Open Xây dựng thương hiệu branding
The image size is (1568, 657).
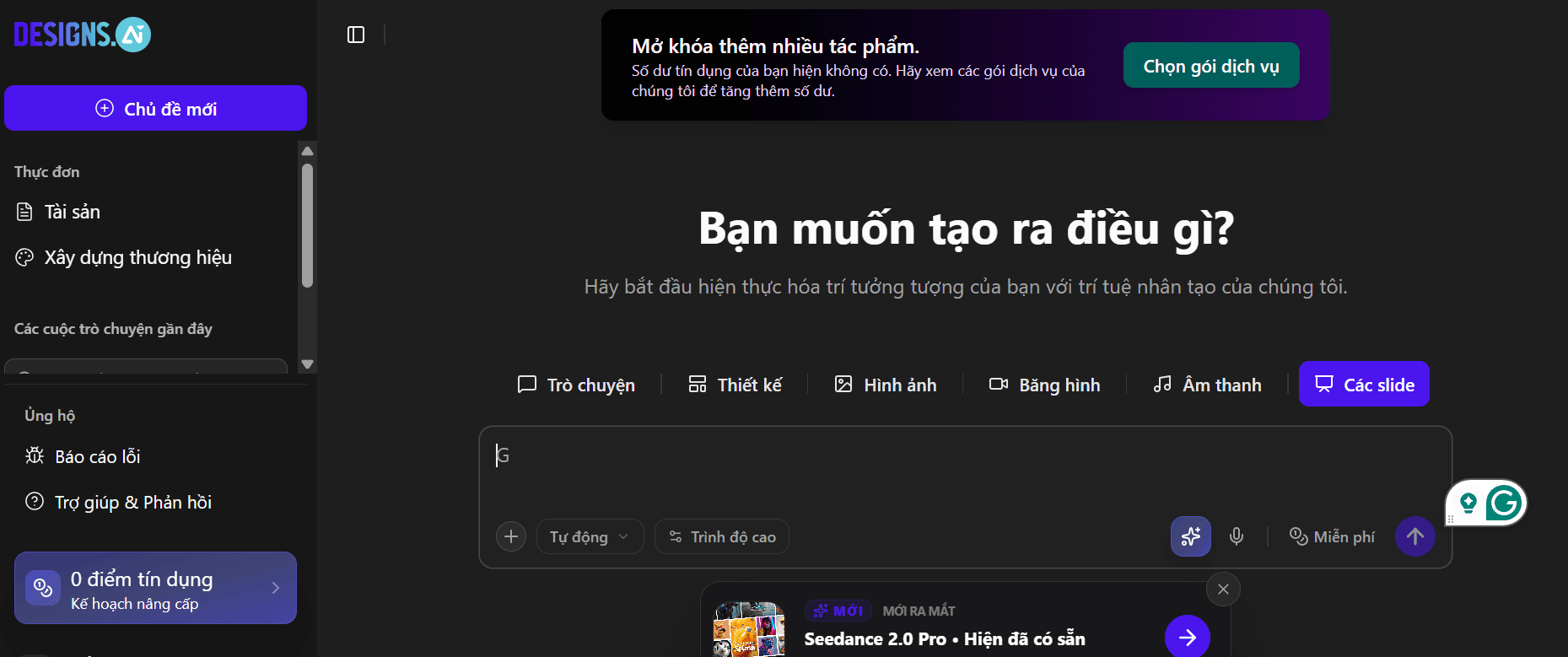coord(123,257)
